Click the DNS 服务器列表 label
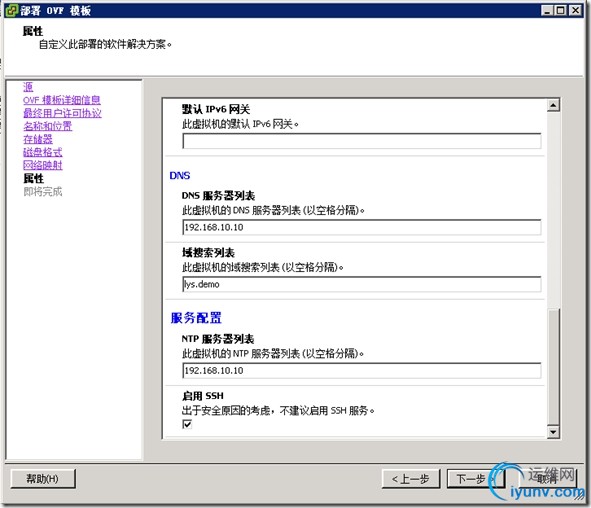591x508 pixels. [219, 196]
